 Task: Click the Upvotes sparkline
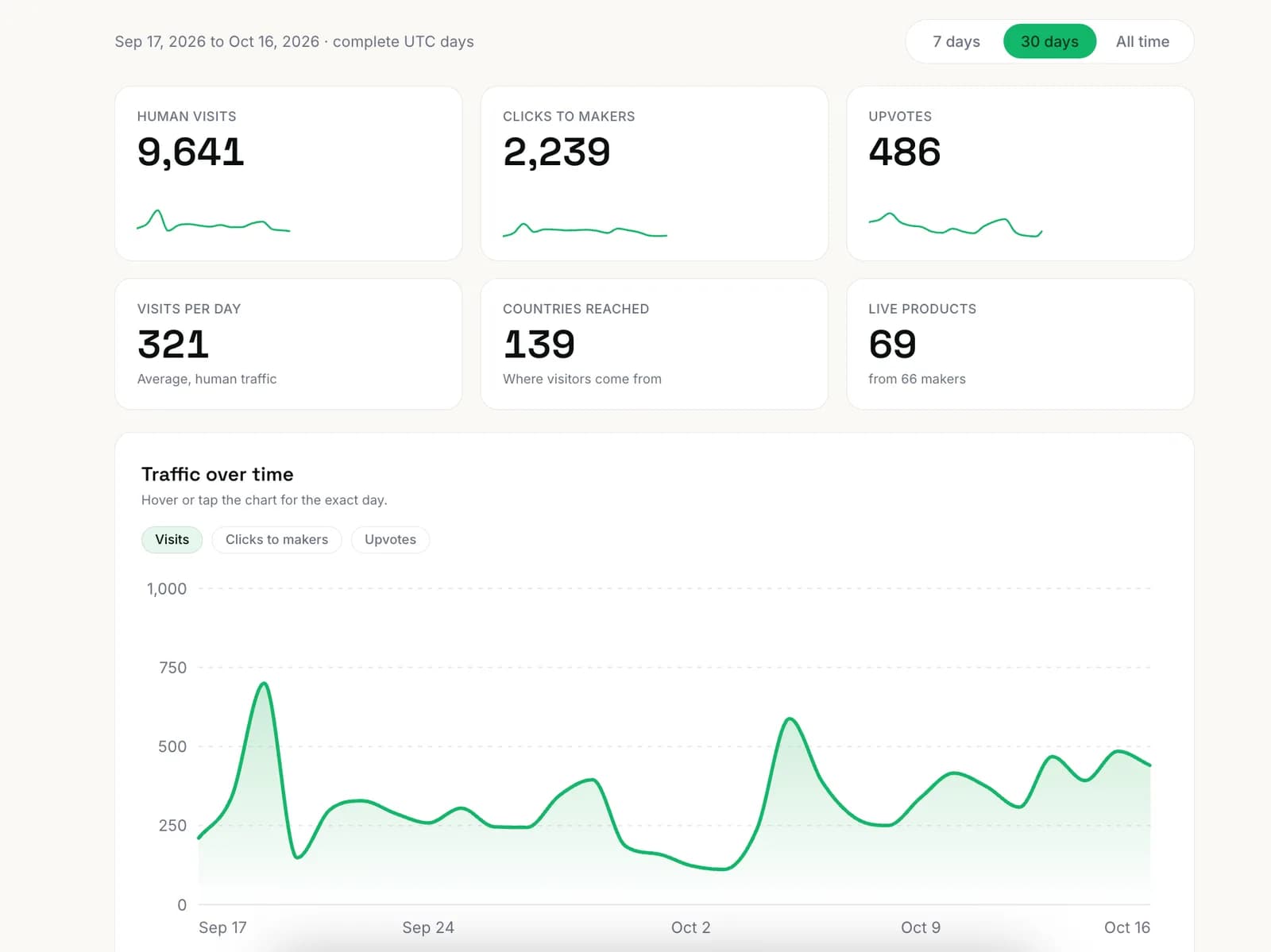[x=955, y=225]
